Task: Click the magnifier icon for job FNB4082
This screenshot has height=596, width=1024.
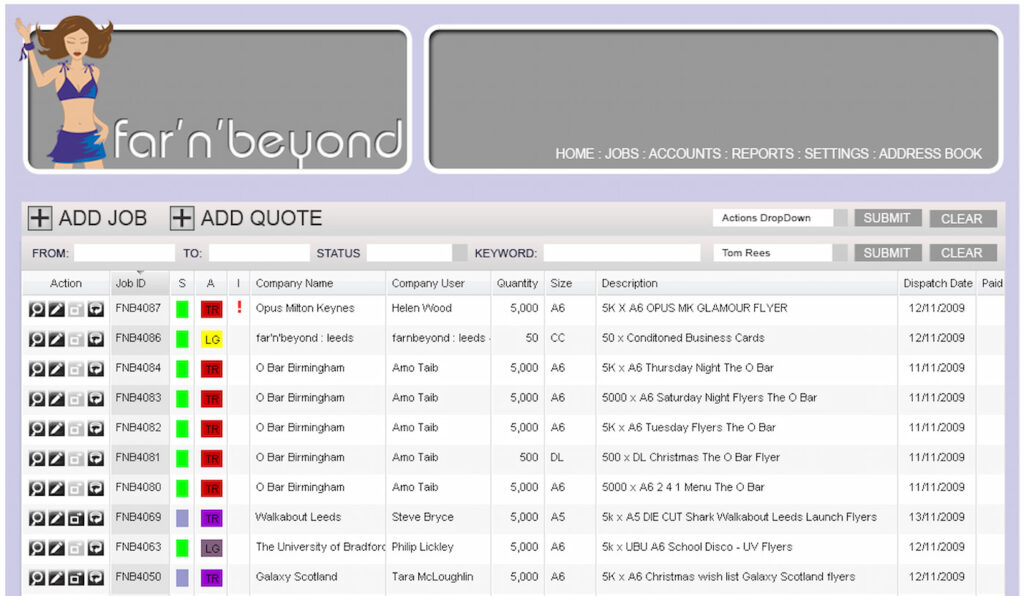Action: (37, 429)
